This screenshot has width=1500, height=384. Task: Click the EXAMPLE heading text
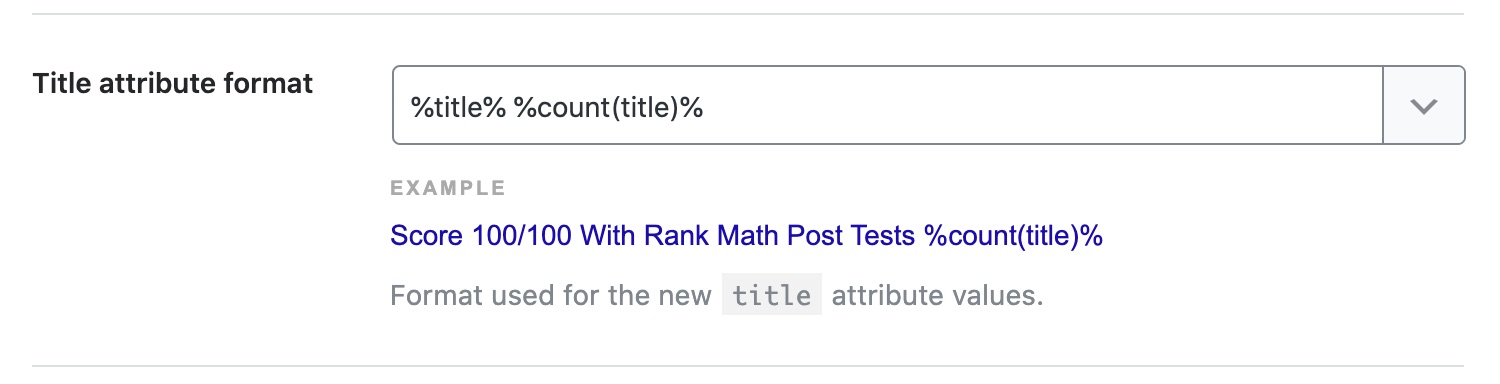pos(448,187)
